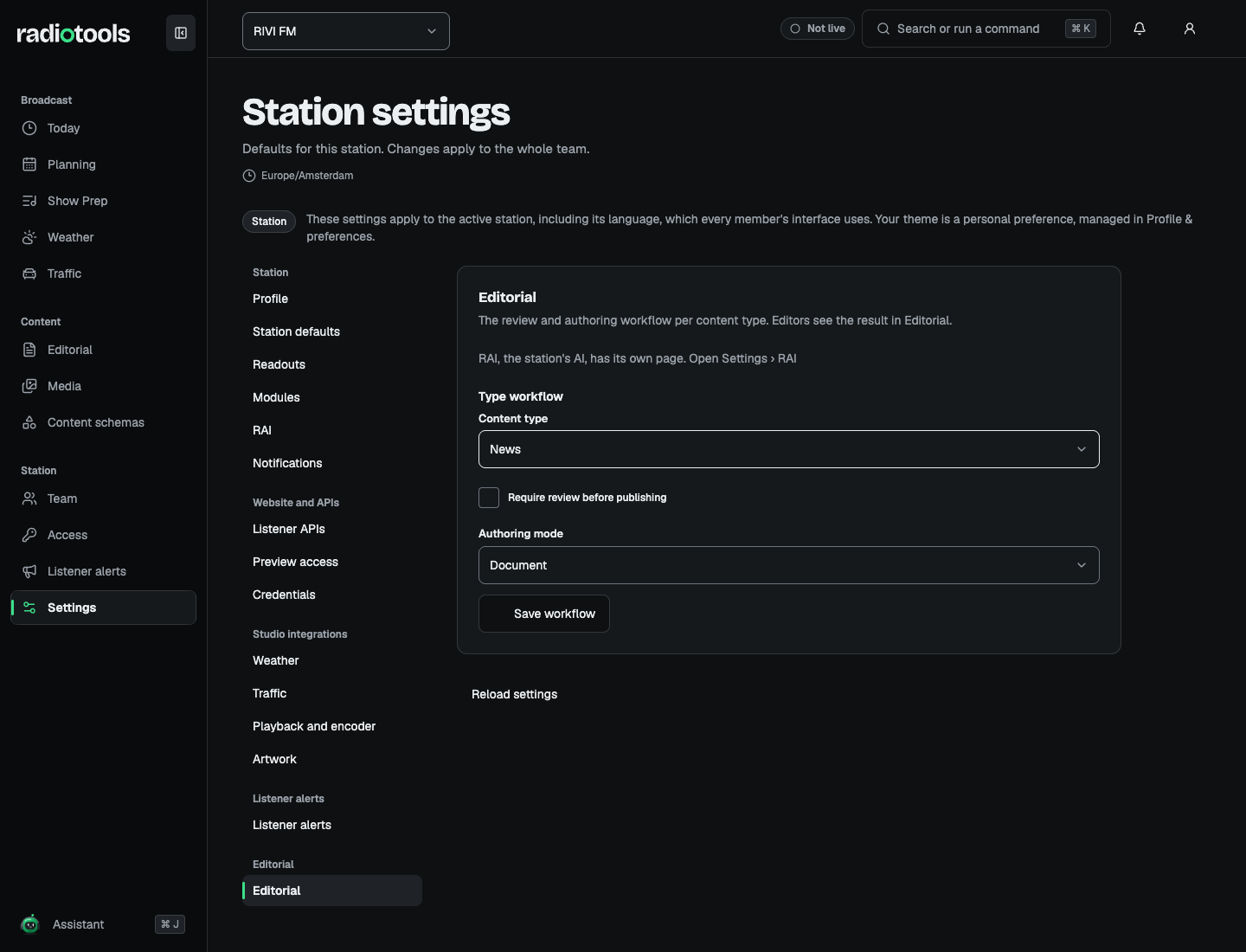Screen dimensions: 1246x952
Task: Click the search magnifier icon
Action: [883, 29]
